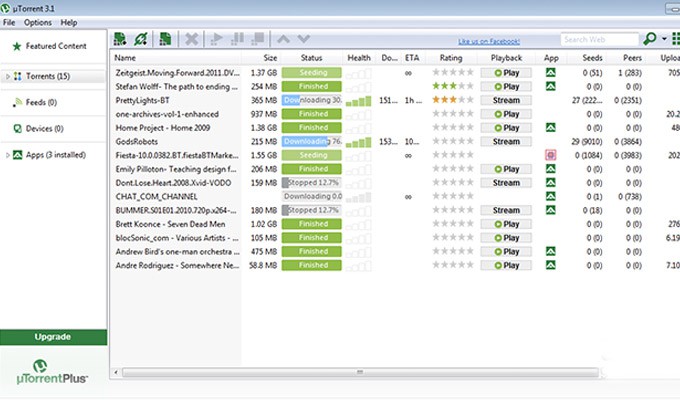Expand the Torrents tree arrow

click(x=7, y=76)
